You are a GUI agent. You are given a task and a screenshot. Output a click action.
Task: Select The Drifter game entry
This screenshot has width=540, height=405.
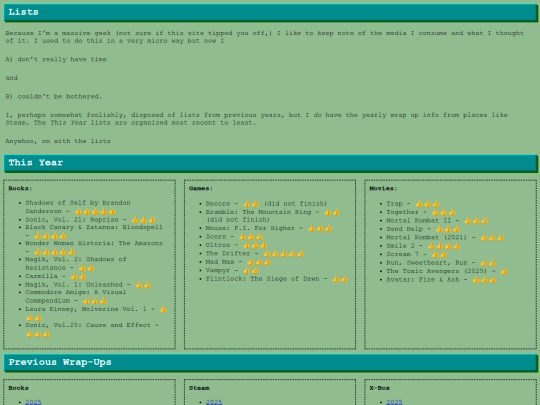click(255, 253)
